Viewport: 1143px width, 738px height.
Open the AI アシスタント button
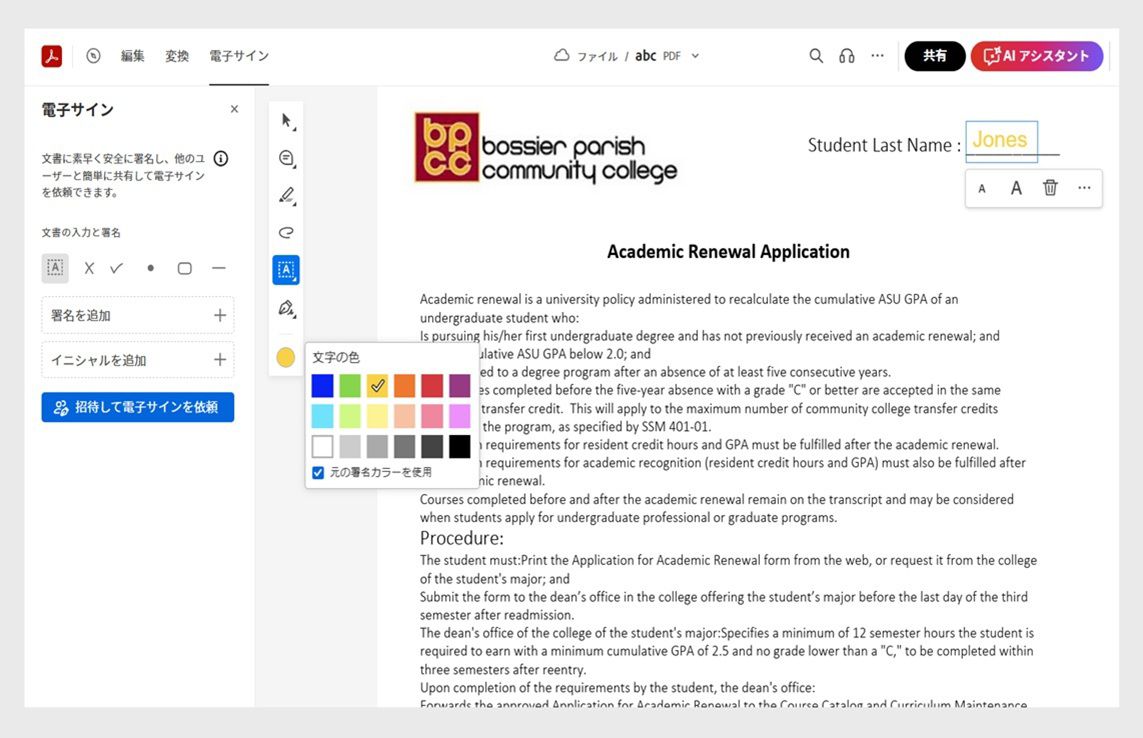[x=1037, y=55]
